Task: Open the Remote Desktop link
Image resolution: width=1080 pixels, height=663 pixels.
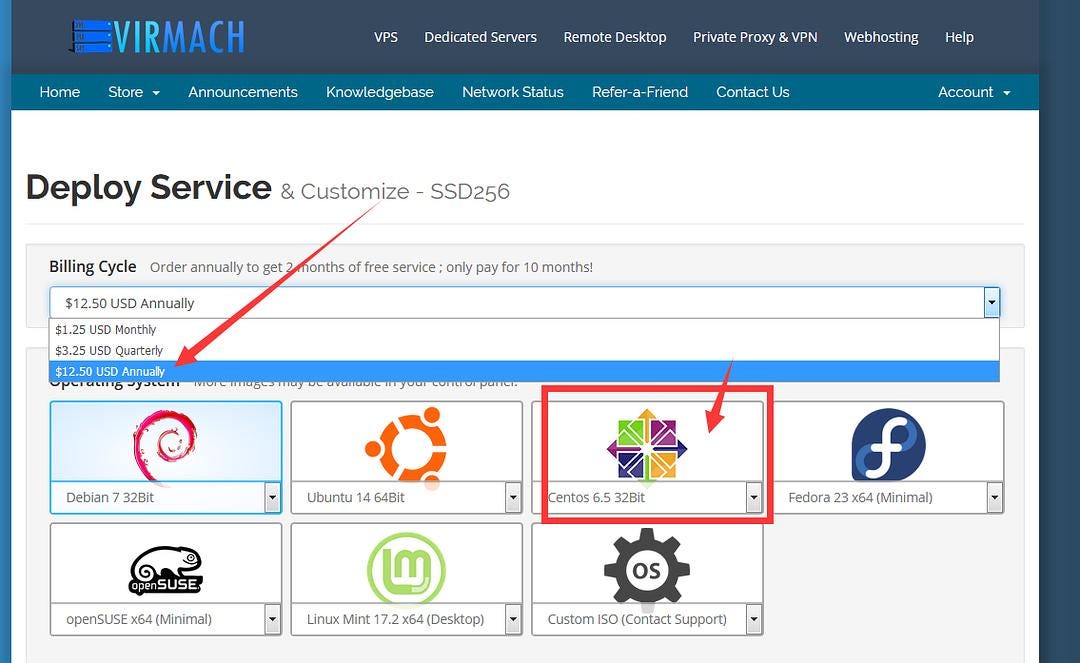Action: coord(614,36)
